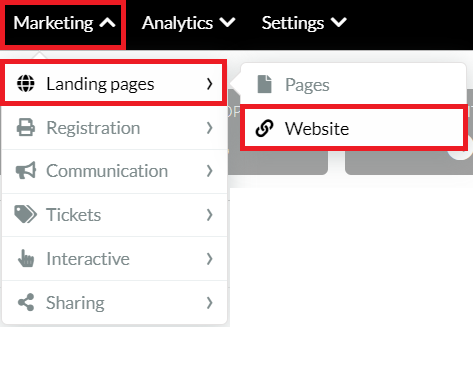Click the globe icon beside Landing pages
The image size is (473, 369).
pyautogui.click(x=26, y=83)
